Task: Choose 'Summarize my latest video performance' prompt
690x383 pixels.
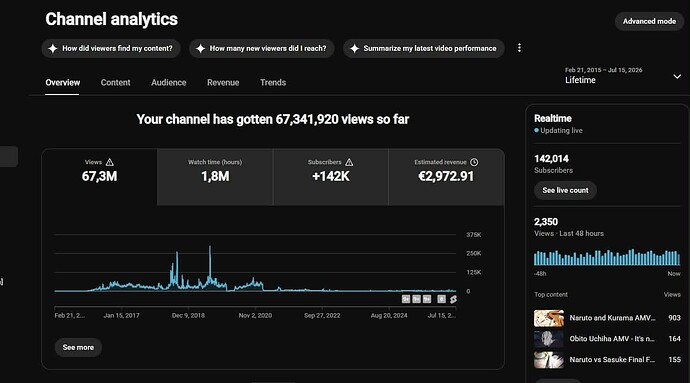Action: tap(424, 48)
